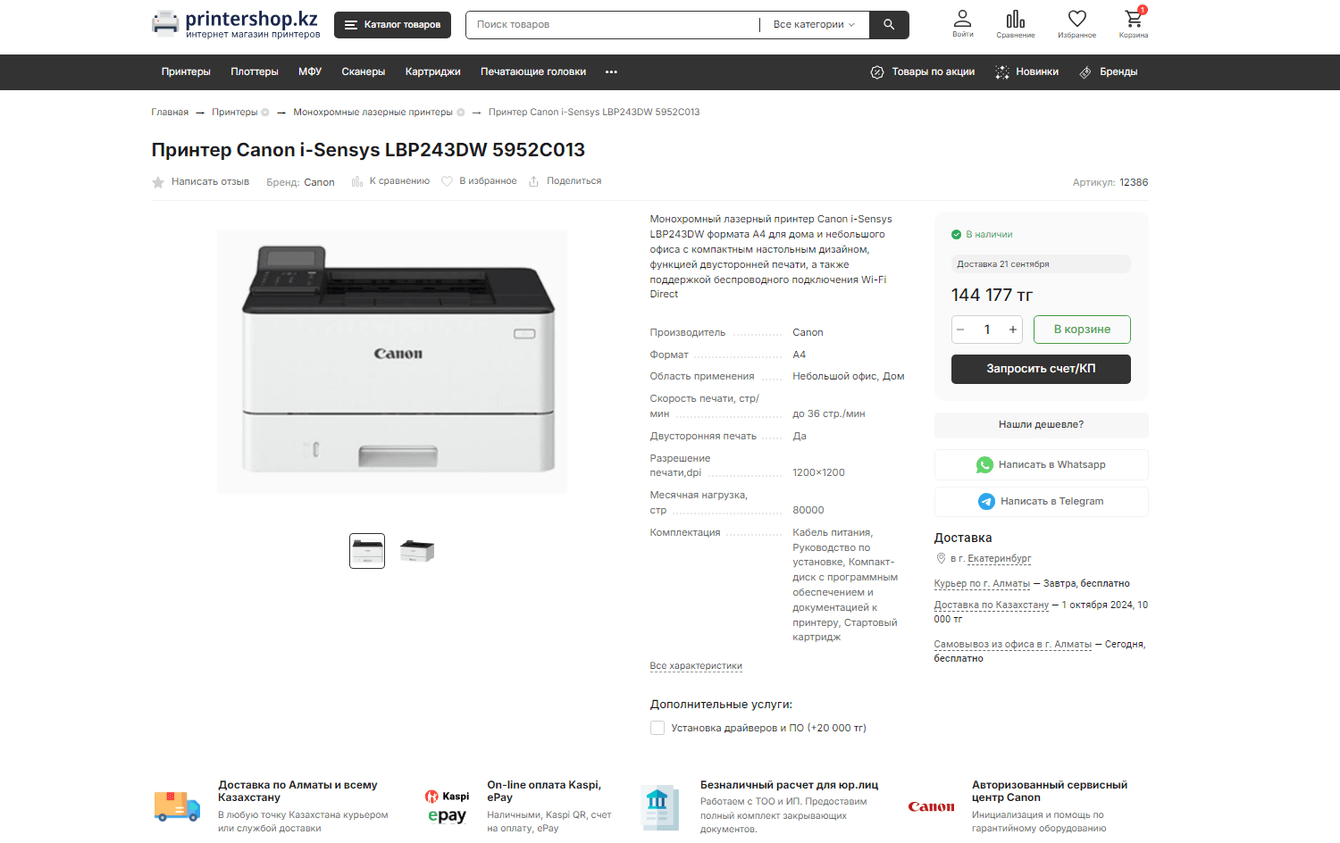
Task: Open the Избранное heart icon in the header
Action: coord(1077,19)
